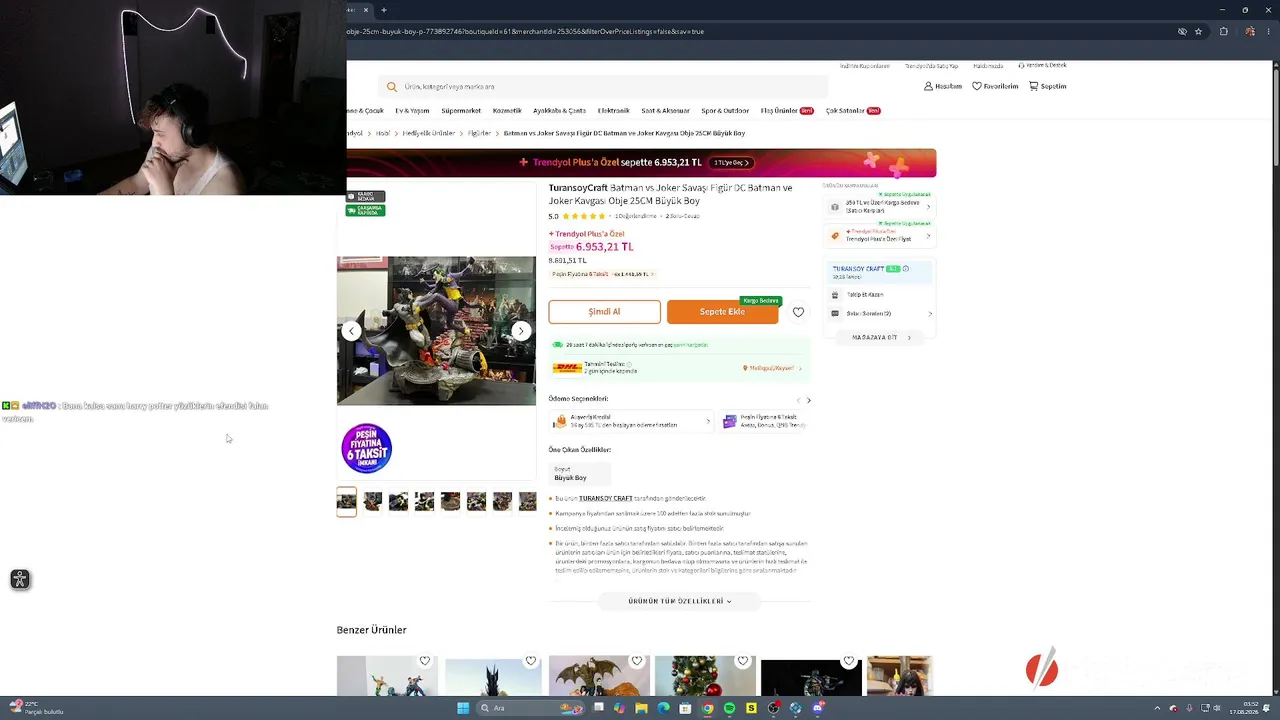The height and width of the screenshot is (720, 1280).
Task: Select the seventh product thumbnail
Action: 502,501
